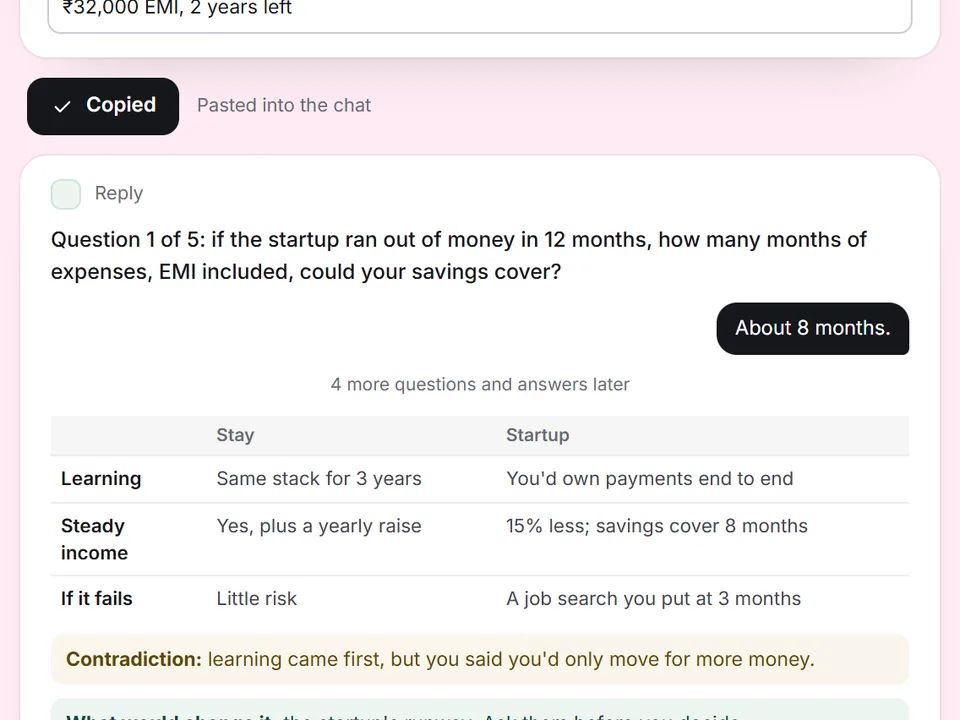Click the 'Reply' label
Viewport: 960px width, 720px height.
119,193
